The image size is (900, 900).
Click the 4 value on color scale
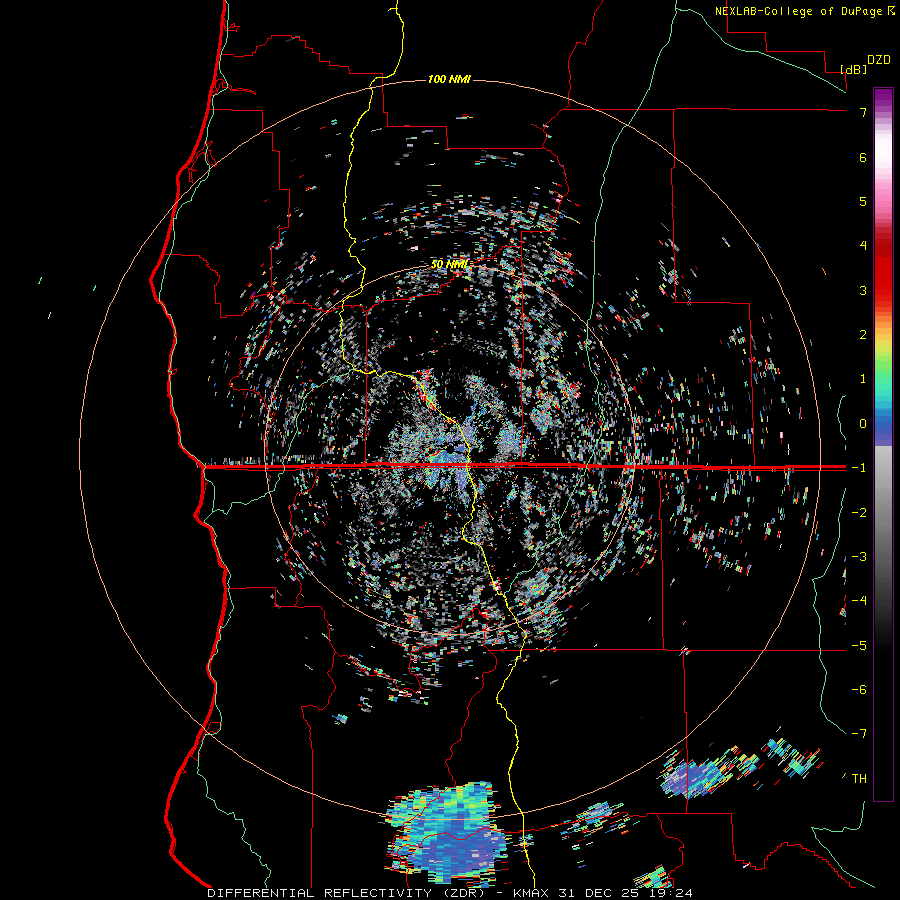coord(863,246)
